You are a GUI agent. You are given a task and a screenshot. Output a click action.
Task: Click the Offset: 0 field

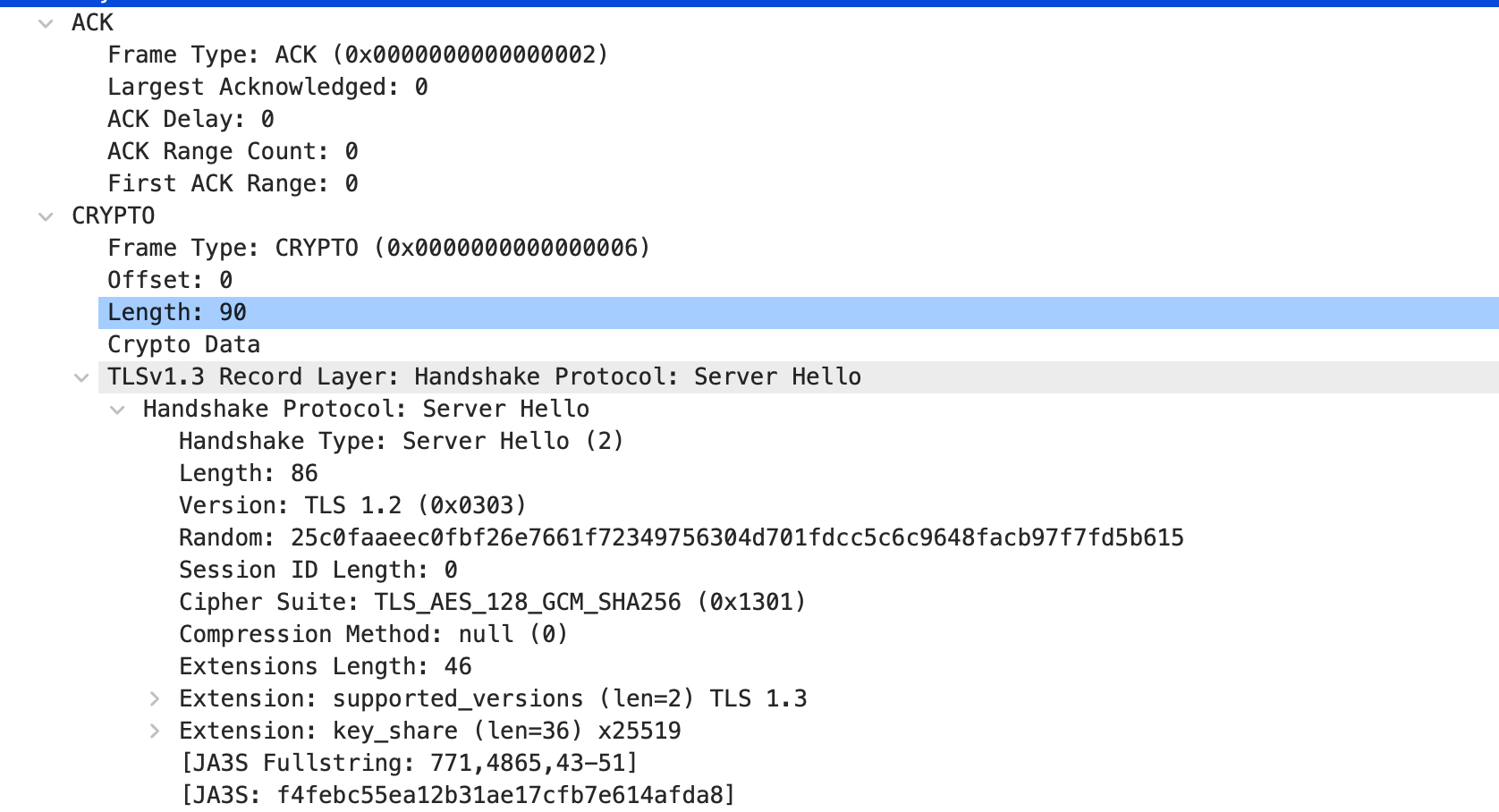click(170, 281)
